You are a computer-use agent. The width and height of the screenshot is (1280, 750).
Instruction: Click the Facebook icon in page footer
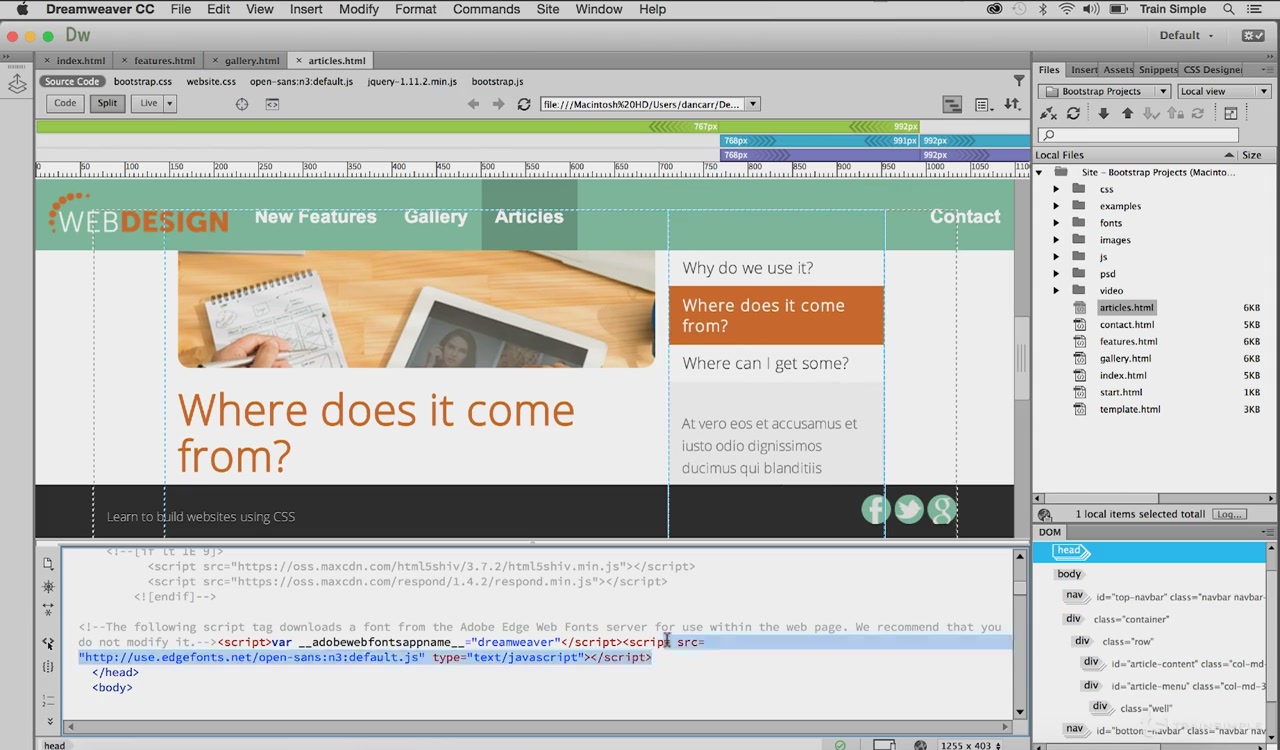pos(876,509)
